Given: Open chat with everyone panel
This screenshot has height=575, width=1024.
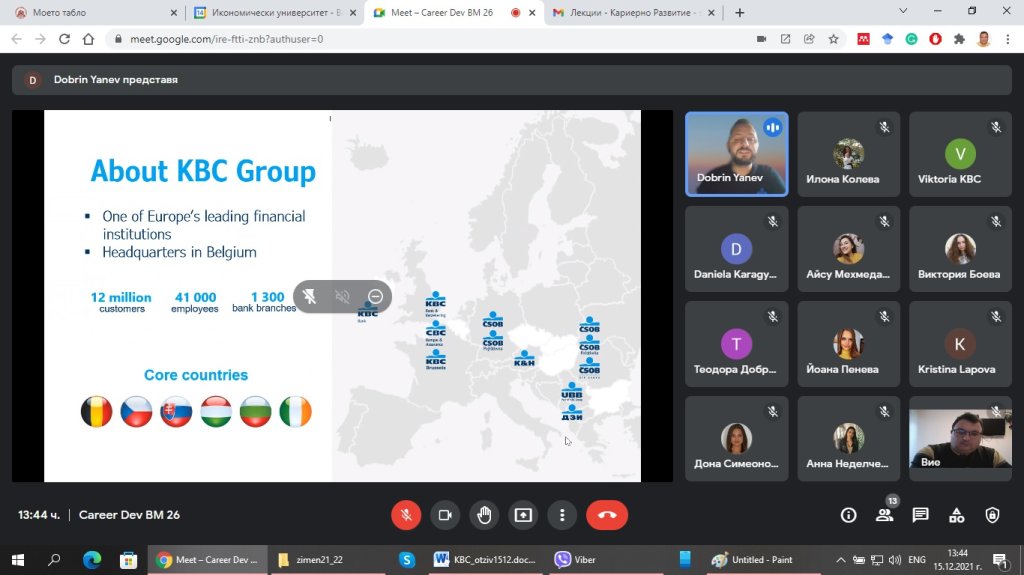Looking at the screenshot, I should (920, 516).
